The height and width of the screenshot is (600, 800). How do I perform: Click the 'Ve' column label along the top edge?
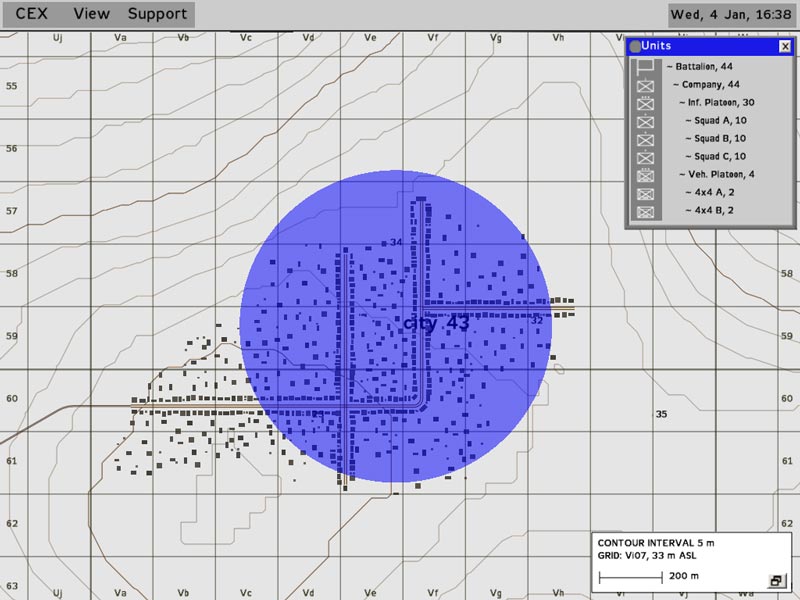coord(370,38)
